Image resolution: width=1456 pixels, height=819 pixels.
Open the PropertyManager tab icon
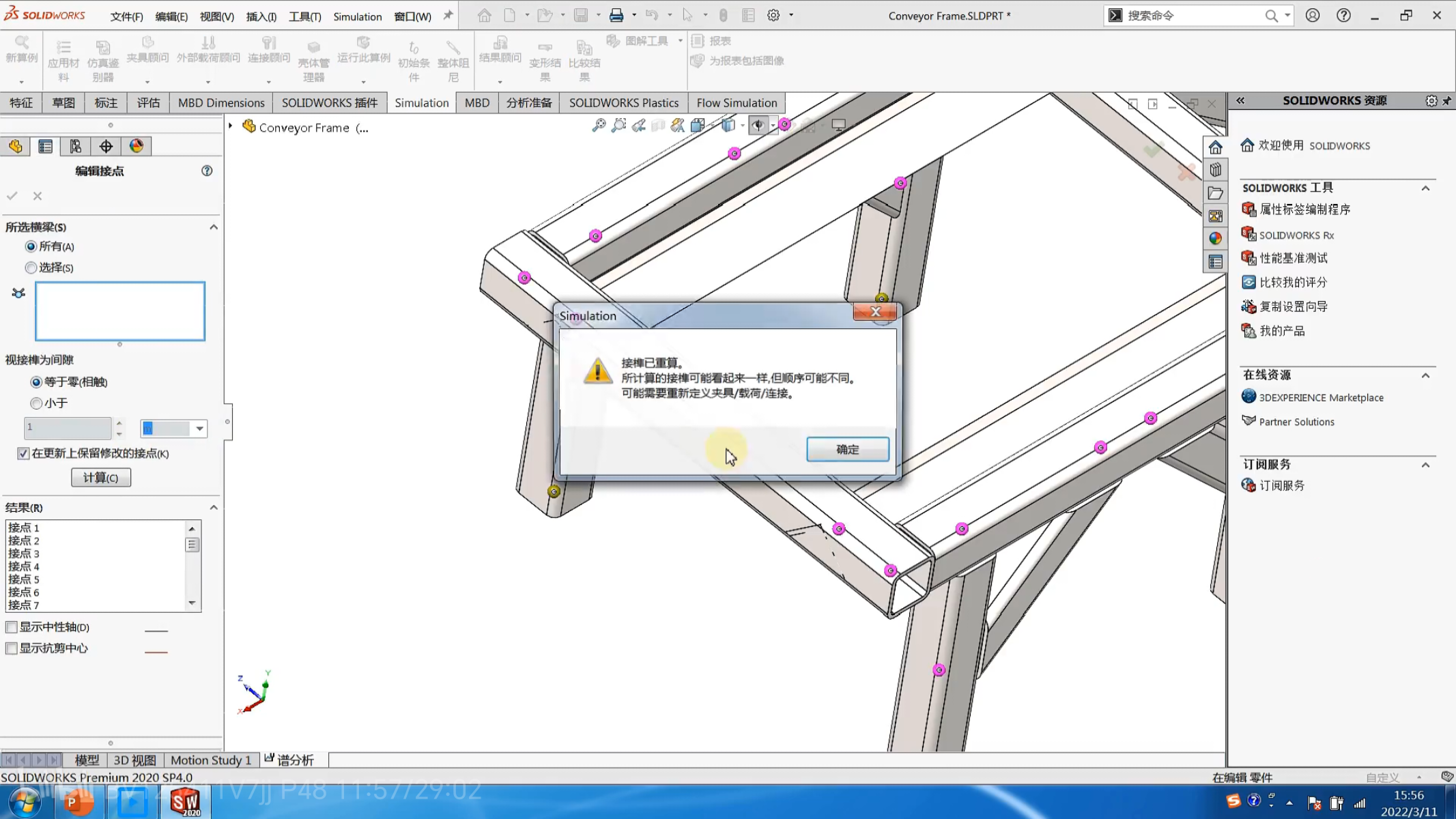pyautogui.click(x=46, y=146)
